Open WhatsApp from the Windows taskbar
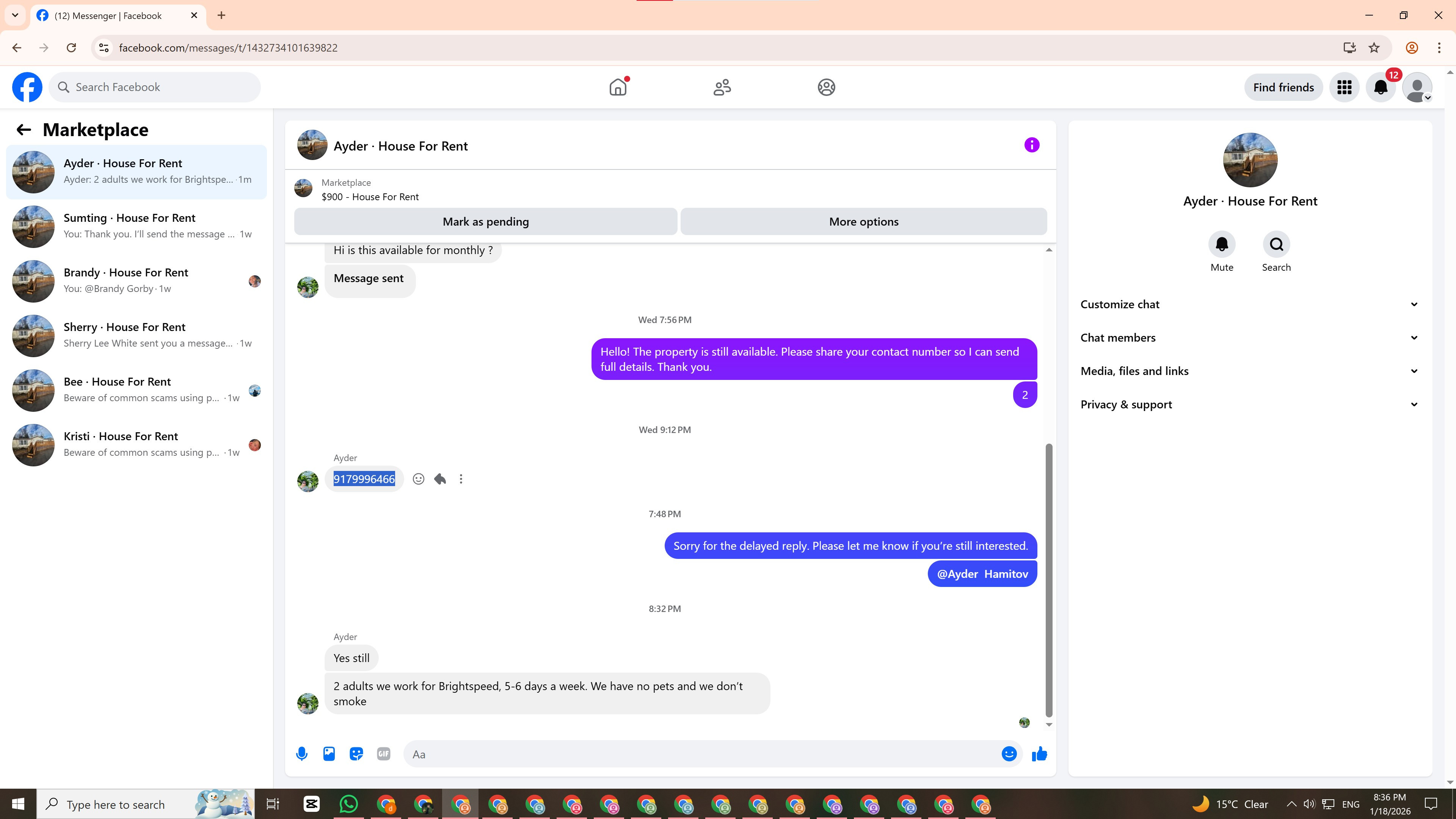The width and height of the screenshot is (1456, 819). (x=349, y=804)
